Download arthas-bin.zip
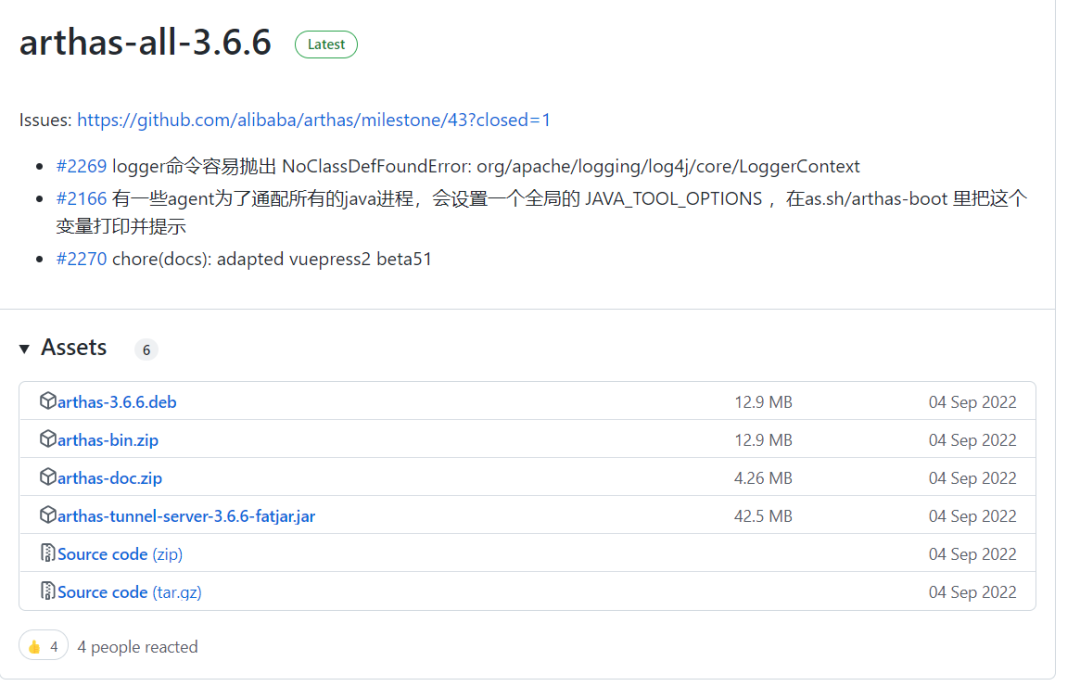1080x686 pixels. [107, 440]
